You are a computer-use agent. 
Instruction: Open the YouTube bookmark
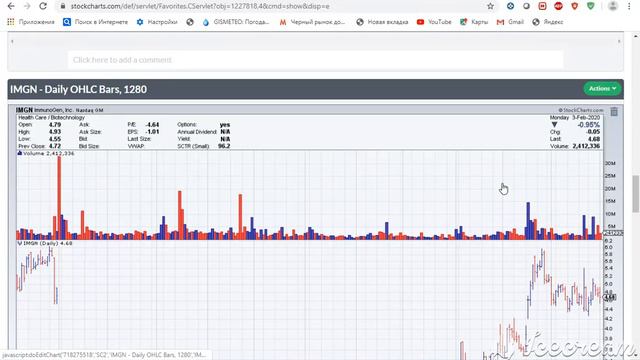(434, 22)
